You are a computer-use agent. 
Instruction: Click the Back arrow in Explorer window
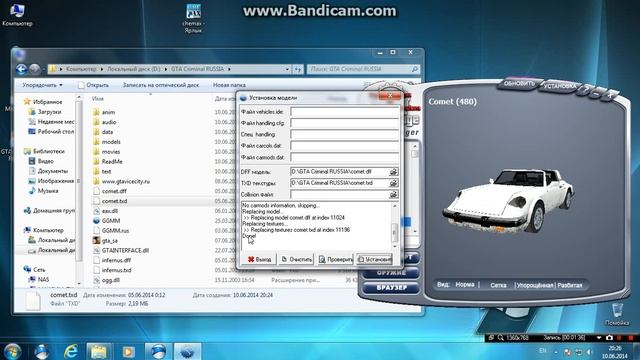[21, 69]
